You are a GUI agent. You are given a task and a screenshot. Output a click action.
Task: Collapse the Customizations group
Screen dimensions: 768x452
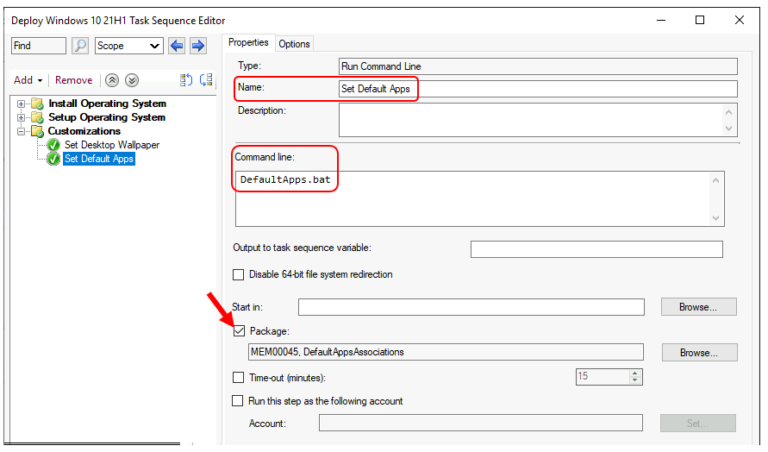coord(21,131)
